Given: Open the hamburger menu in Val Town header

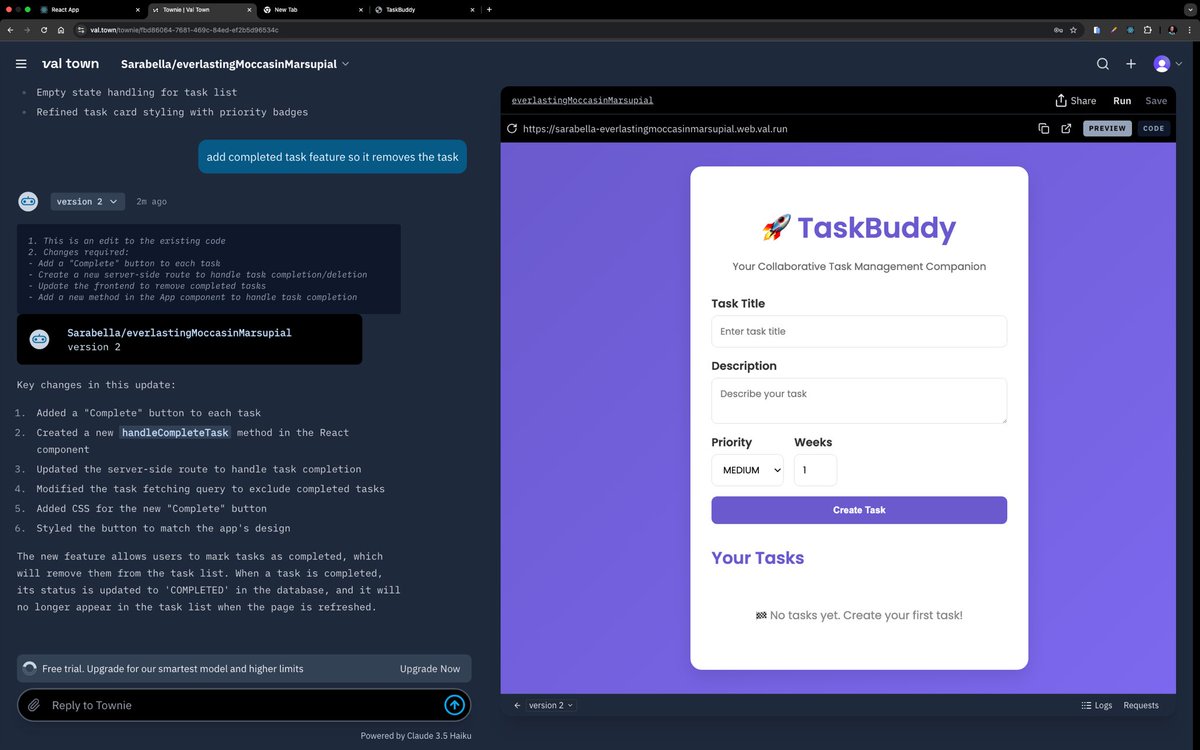Looking at the screenshot, I should pos(21,64).
